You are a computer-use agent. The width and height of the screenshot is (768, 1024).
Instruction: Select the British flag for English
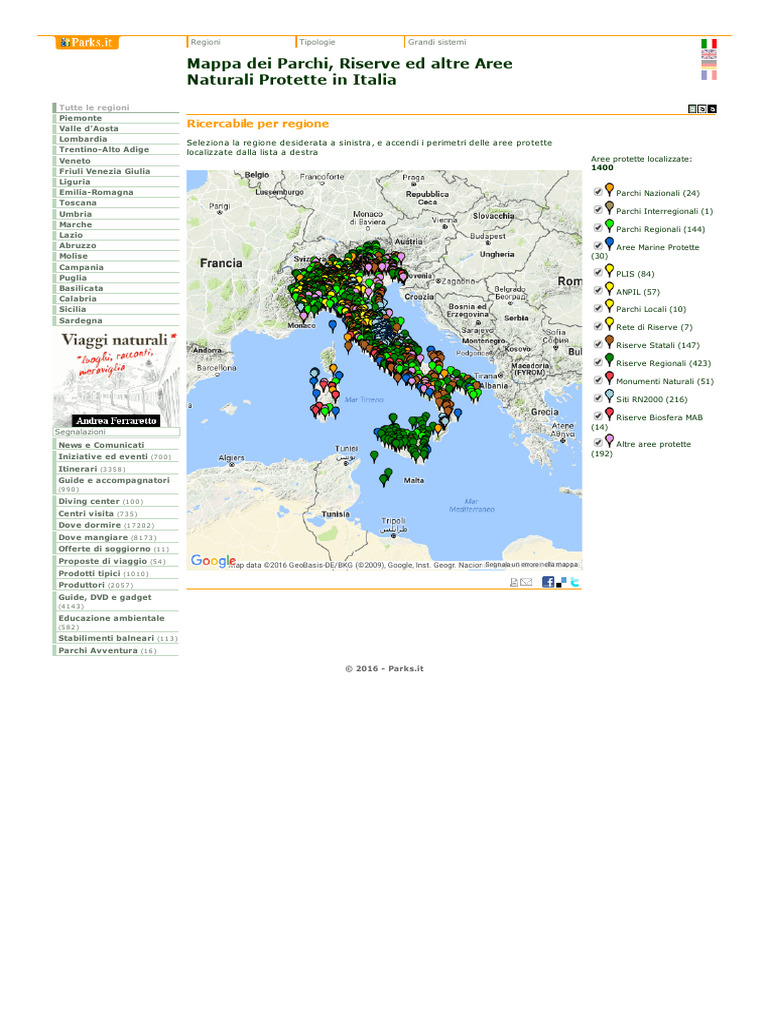tap(709, 54)
